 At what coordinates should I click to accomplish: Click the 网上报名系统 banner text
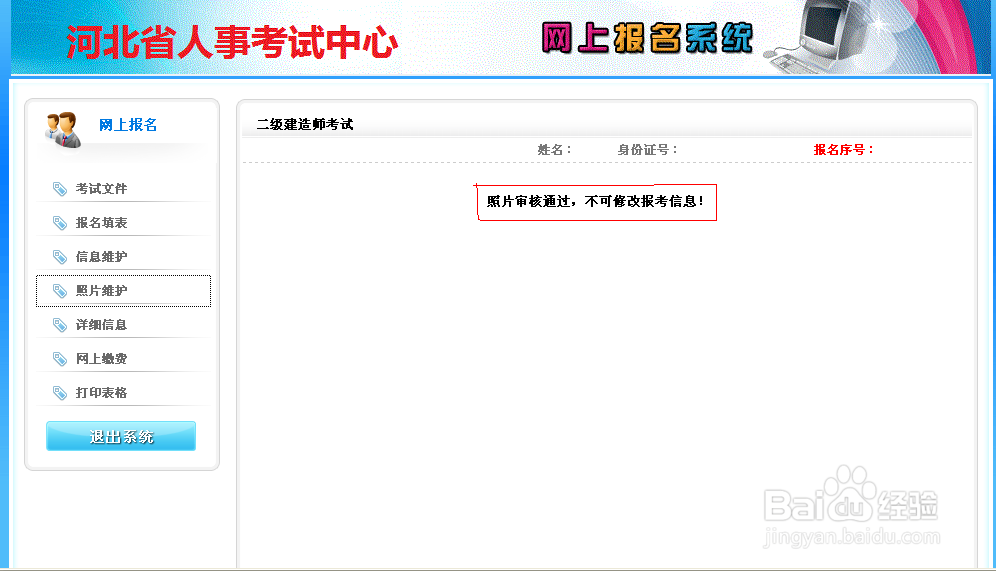click(x=647, y=37)
